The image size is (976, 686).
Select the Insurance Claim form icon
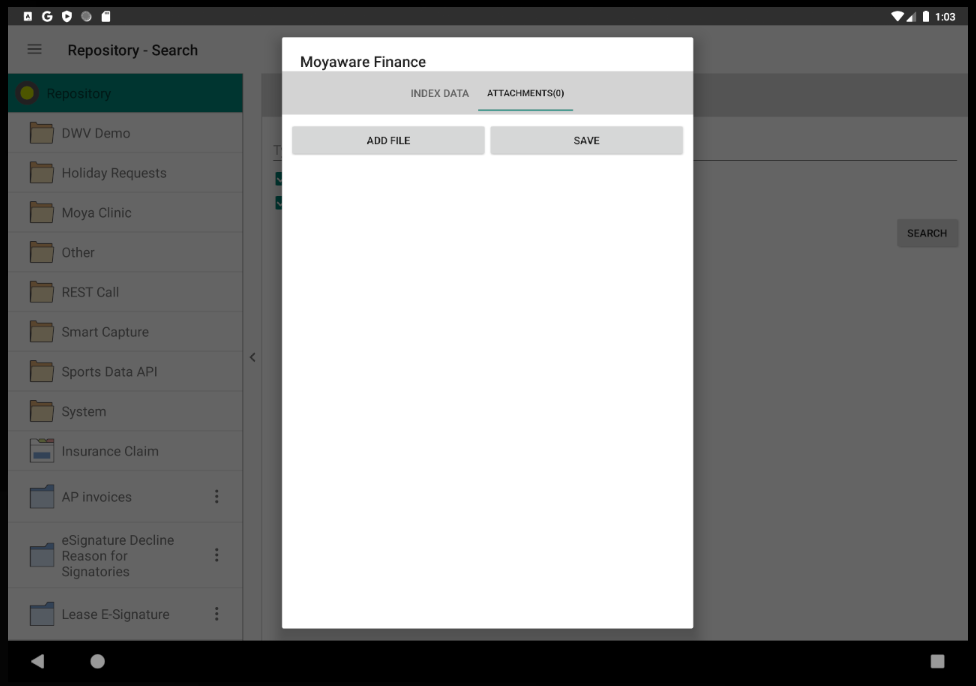(42, 451)
